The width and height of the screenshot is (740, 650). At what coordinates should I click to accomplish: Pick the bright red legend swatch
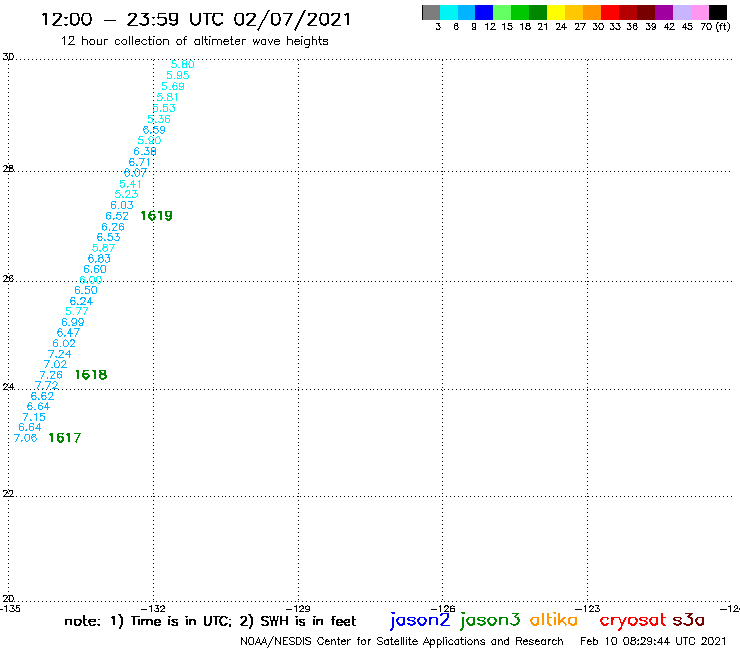coord(610,12)
